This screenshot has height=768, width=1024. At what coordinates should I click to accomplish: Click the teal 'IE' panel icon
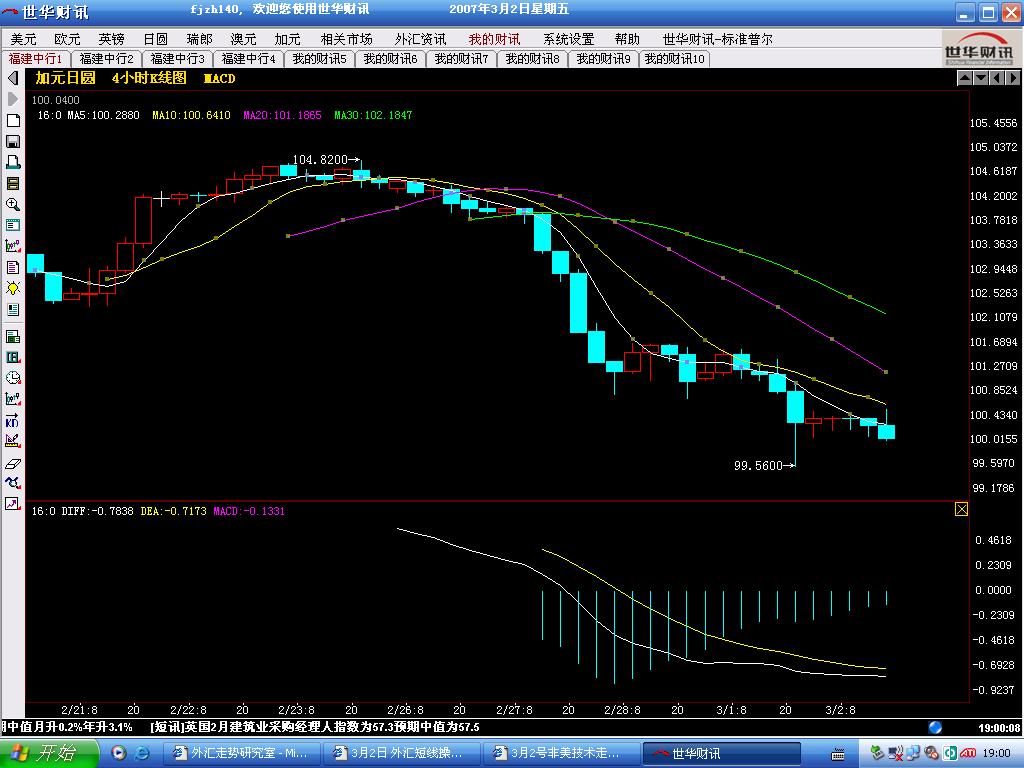click(x=12, y=357)
